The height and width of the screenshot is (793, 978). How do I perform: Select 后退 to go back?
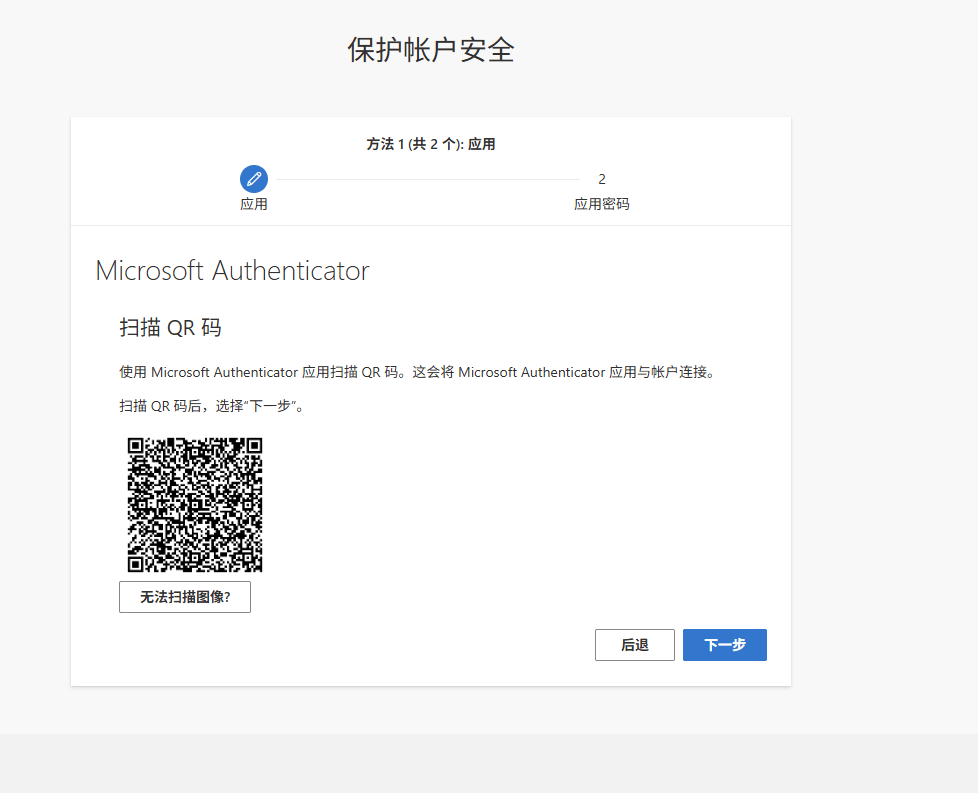634,645
